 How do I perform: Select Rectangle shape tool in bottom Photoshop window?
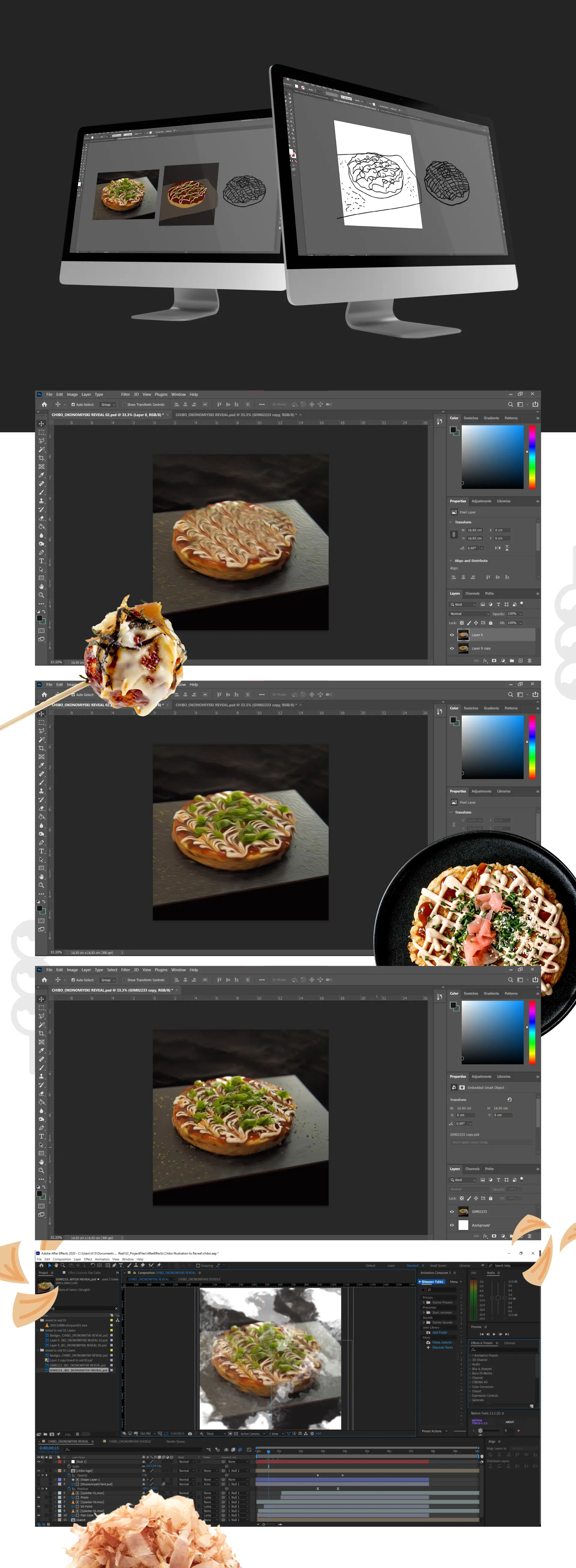pyautogui.click(x=41, y=1153)
